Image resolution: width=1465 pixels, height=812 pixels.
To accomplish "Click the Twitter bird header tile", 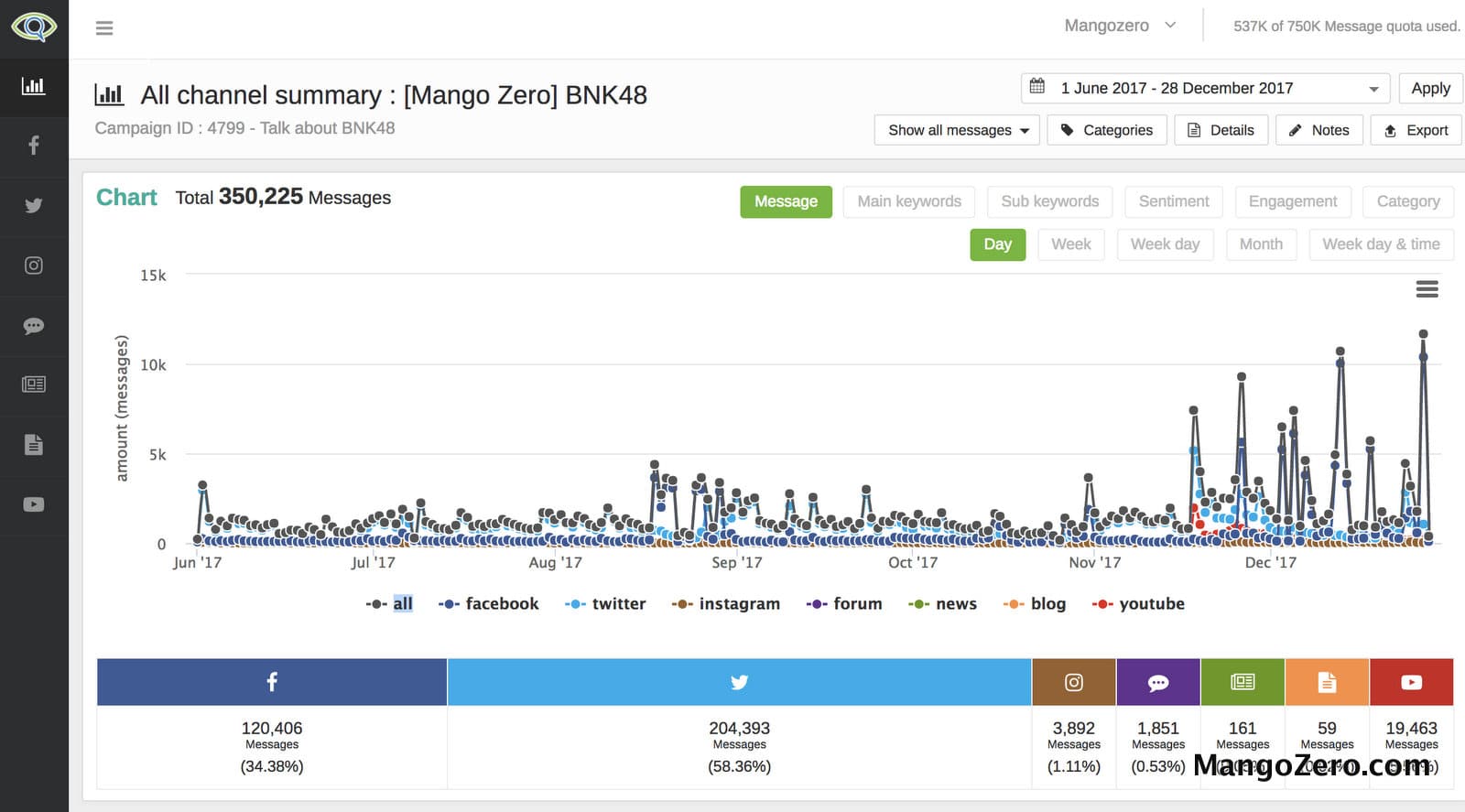I will pyautogui.click(x=739, y=682).
